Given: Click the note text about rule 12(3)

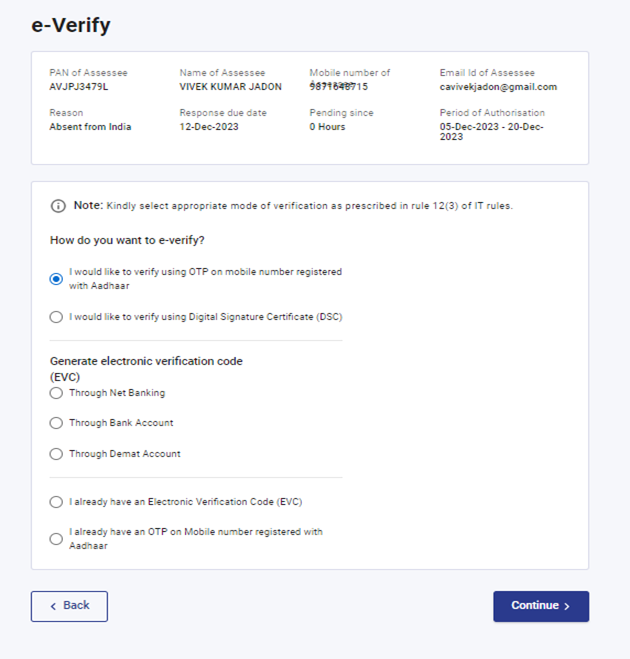Looking at the screenshot, I should pos(310,206).
